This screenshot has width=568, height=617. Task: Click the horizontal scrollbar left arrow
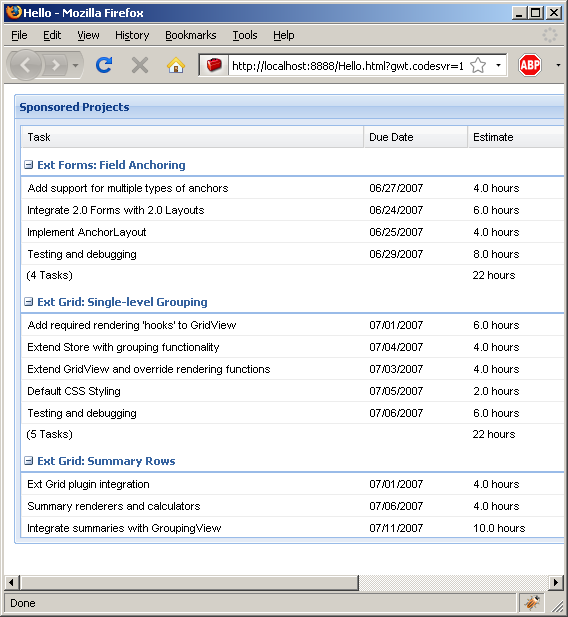(11, 582)
